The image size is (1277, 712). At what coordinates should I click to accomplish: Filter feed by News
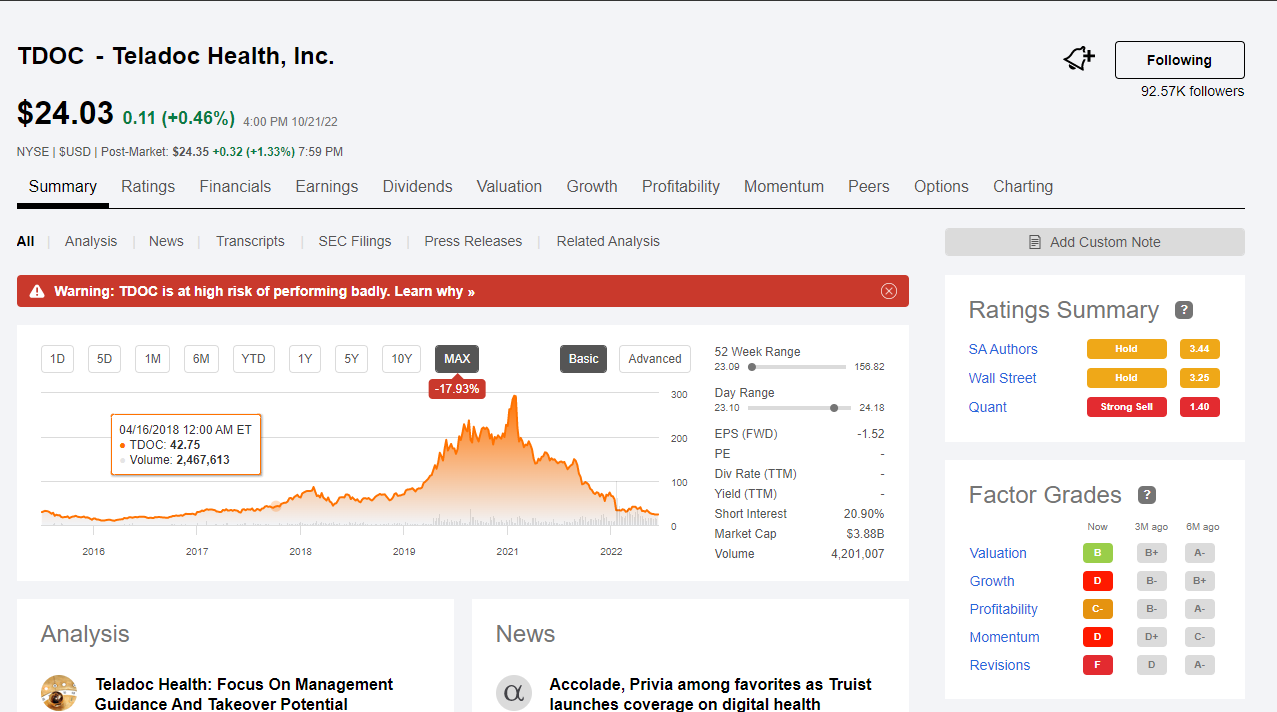(x=166, y=241)
